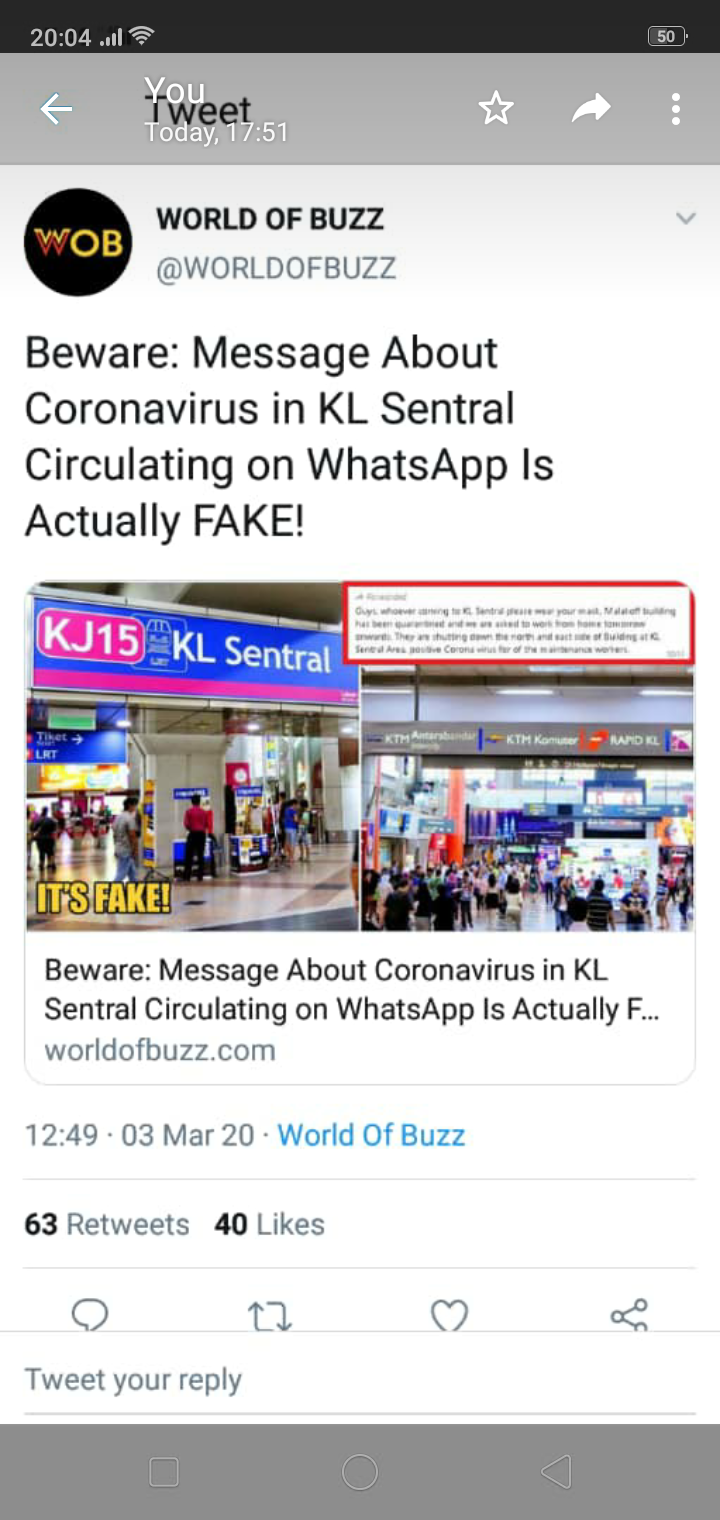Screen dimensions: 720x1520
Task: Open the three-dot overflow menu
Action: coord(676,109)
